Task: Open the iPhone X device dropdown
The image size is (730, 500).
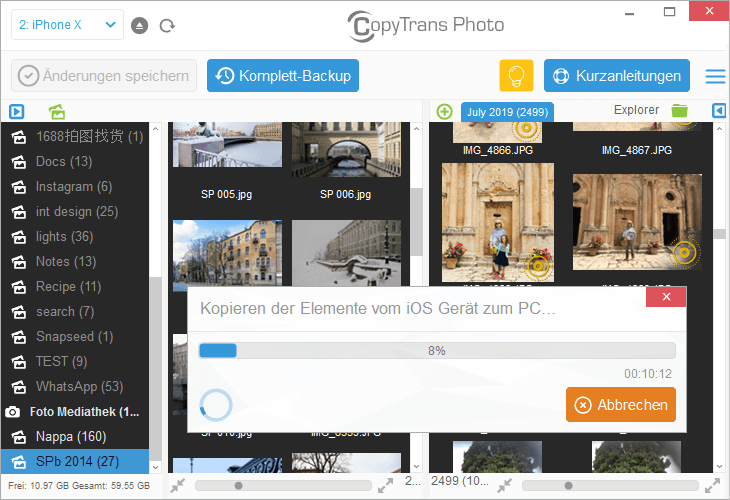Action: point(67,25)
